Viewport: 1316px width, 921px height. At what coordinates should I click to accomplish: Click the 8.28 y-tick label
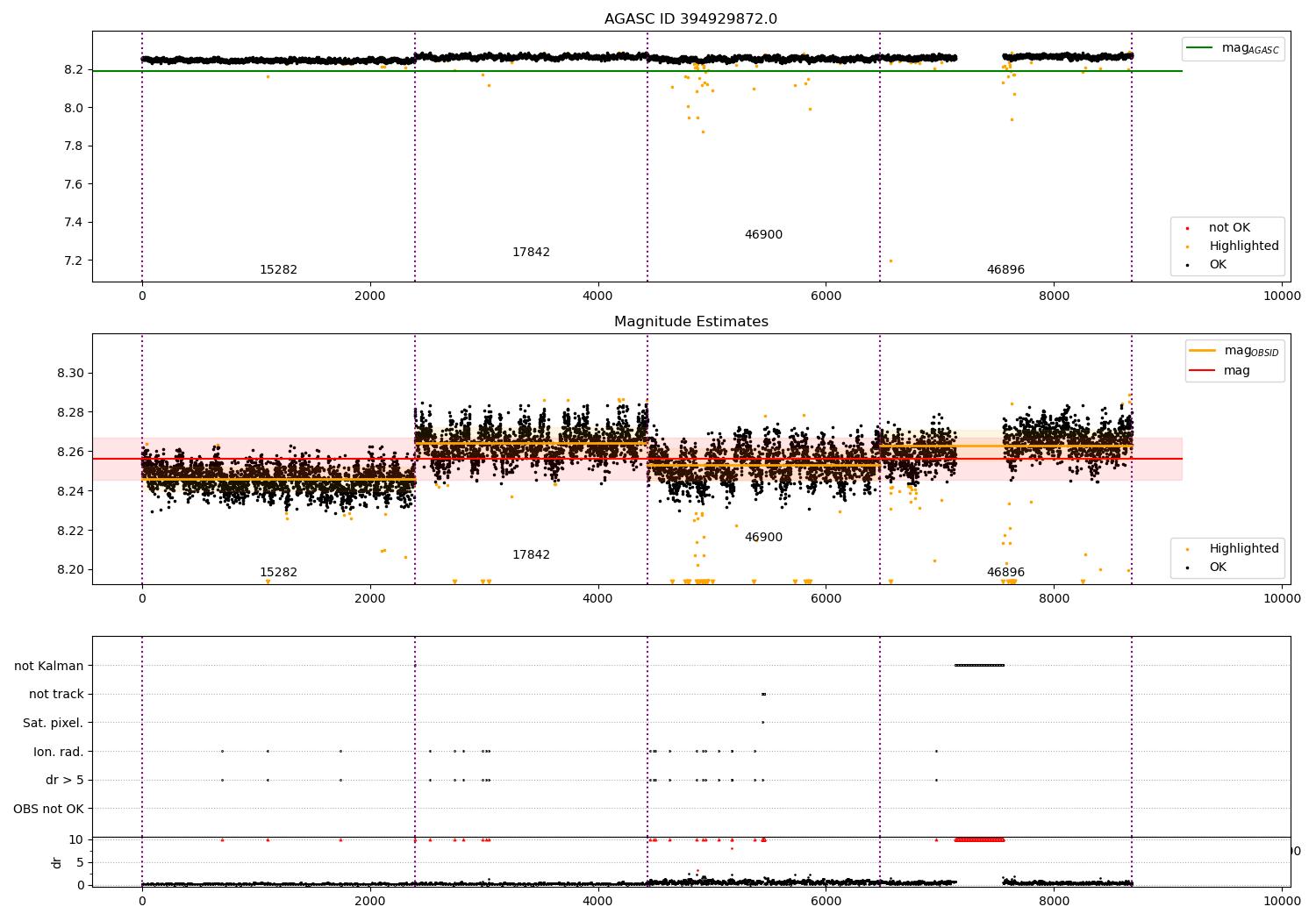[70, 413]
